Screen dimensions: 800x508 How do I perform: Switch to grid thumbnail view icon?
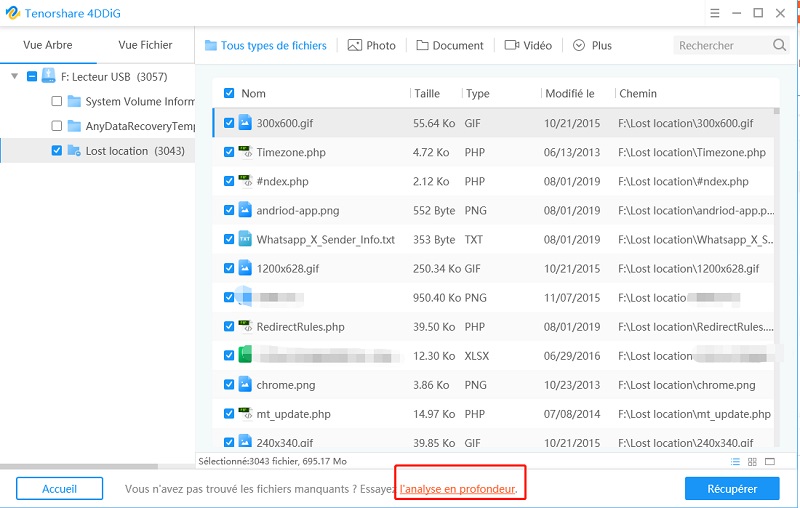752,462
